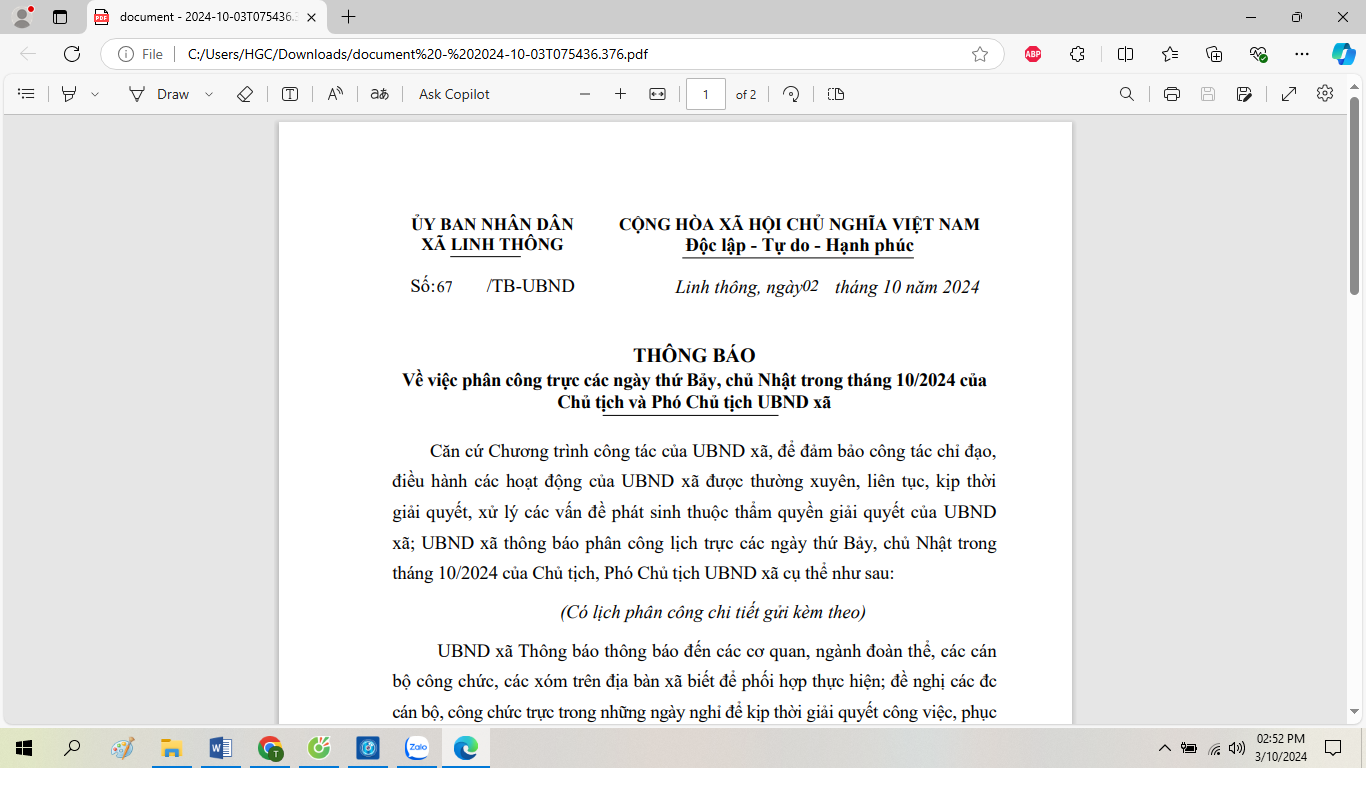Open Zalo from taskbar
Image resolution: width=1366 pixels, height=786 pixels.
(417, 748)
